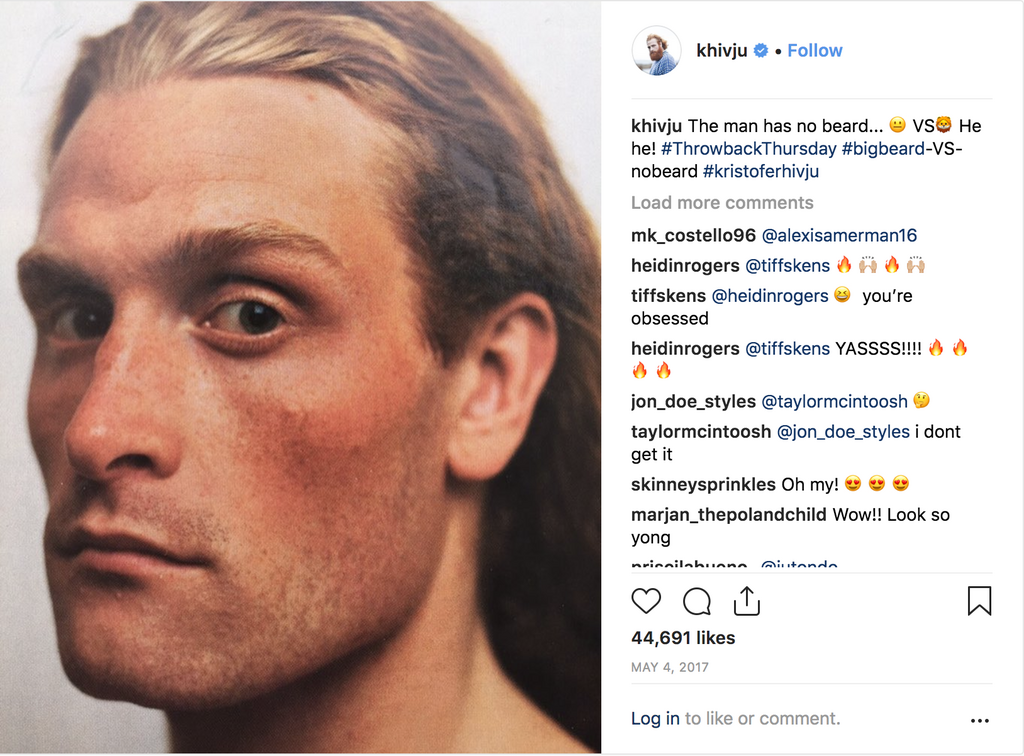This screenshot has width=1024, height=756.
Task: Click the blue verified badge
Action: 761,51
